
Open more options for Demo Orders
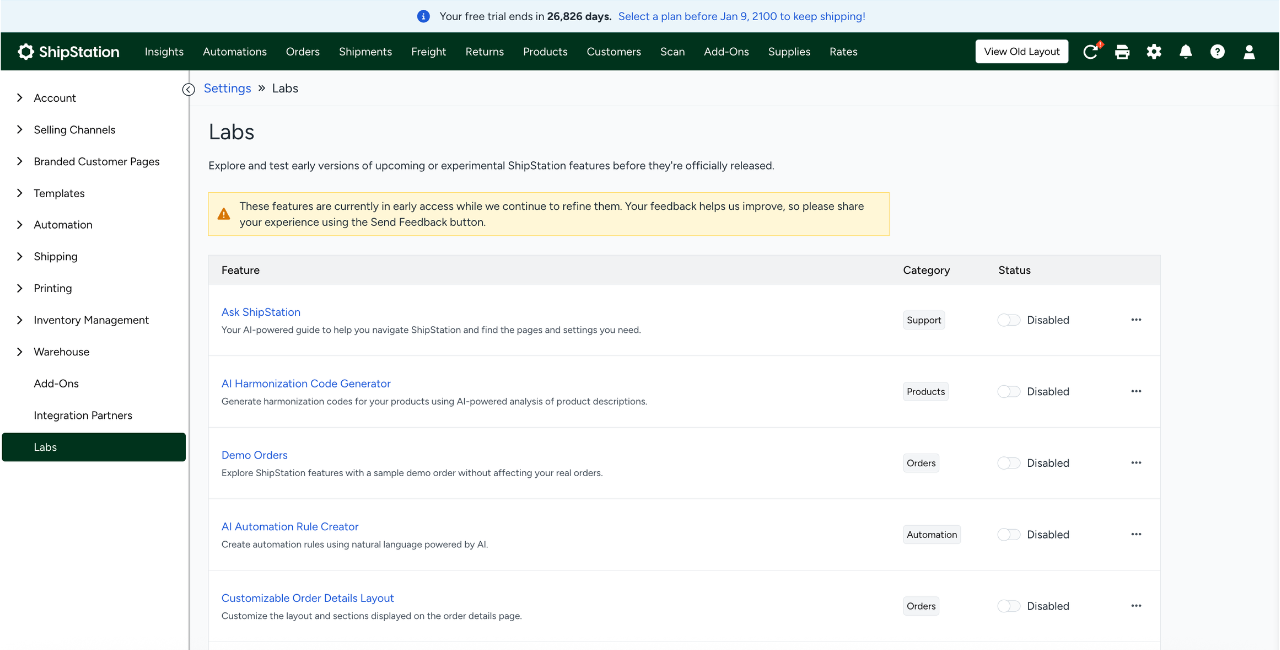(x=1136, y=463)
